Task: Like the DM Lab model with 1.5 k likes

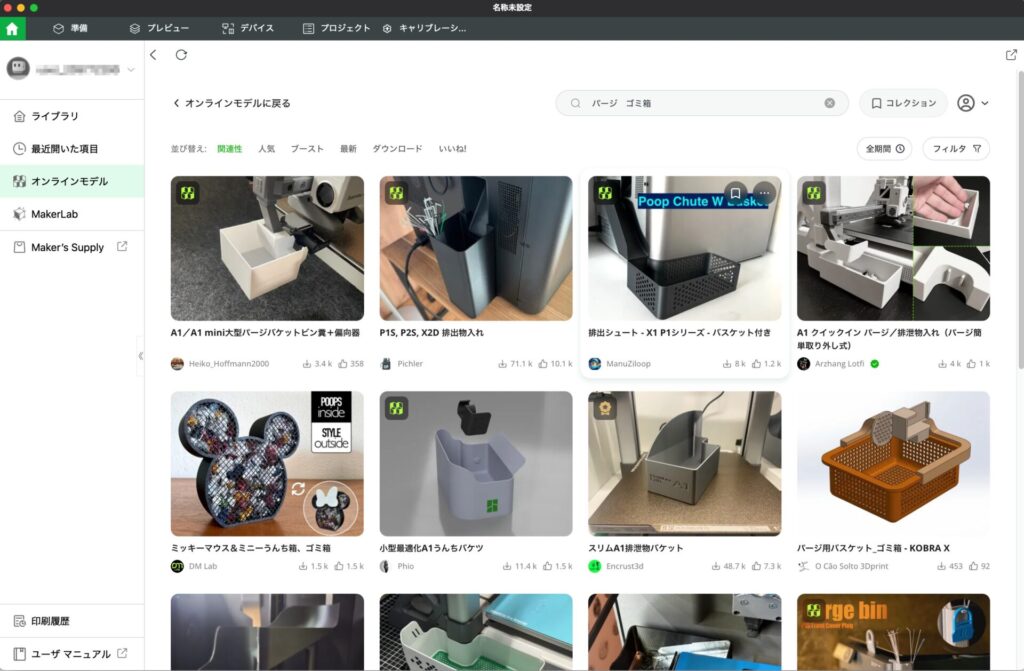Action: 339,566
